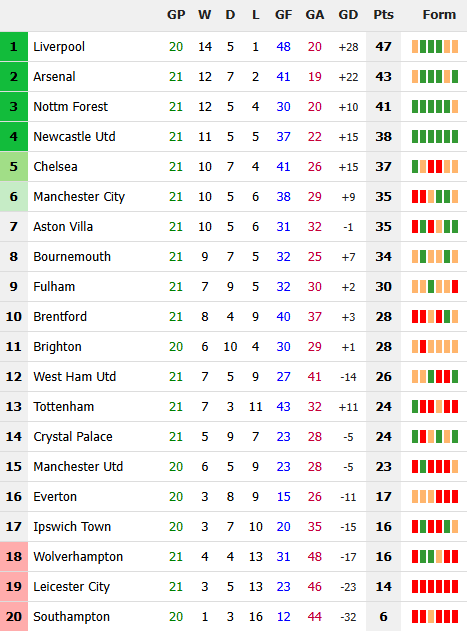Viewport: 467px width, 631px height.
Task: Click Southampton's form indicator bars
Action: [x=435, y=617]
